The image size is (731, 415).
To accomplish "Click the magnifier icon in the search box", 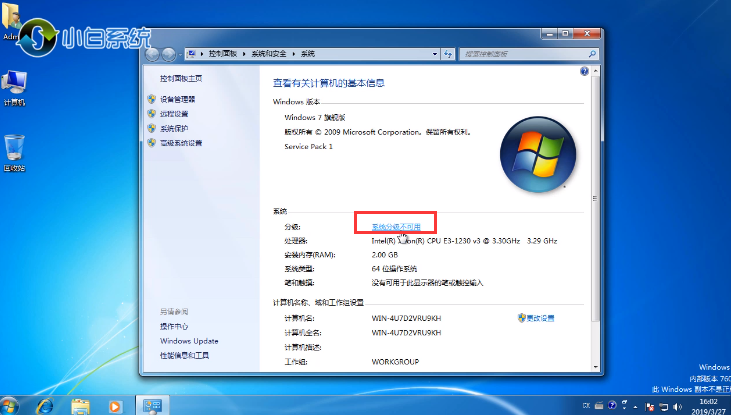I will click(x=592, y=54).
